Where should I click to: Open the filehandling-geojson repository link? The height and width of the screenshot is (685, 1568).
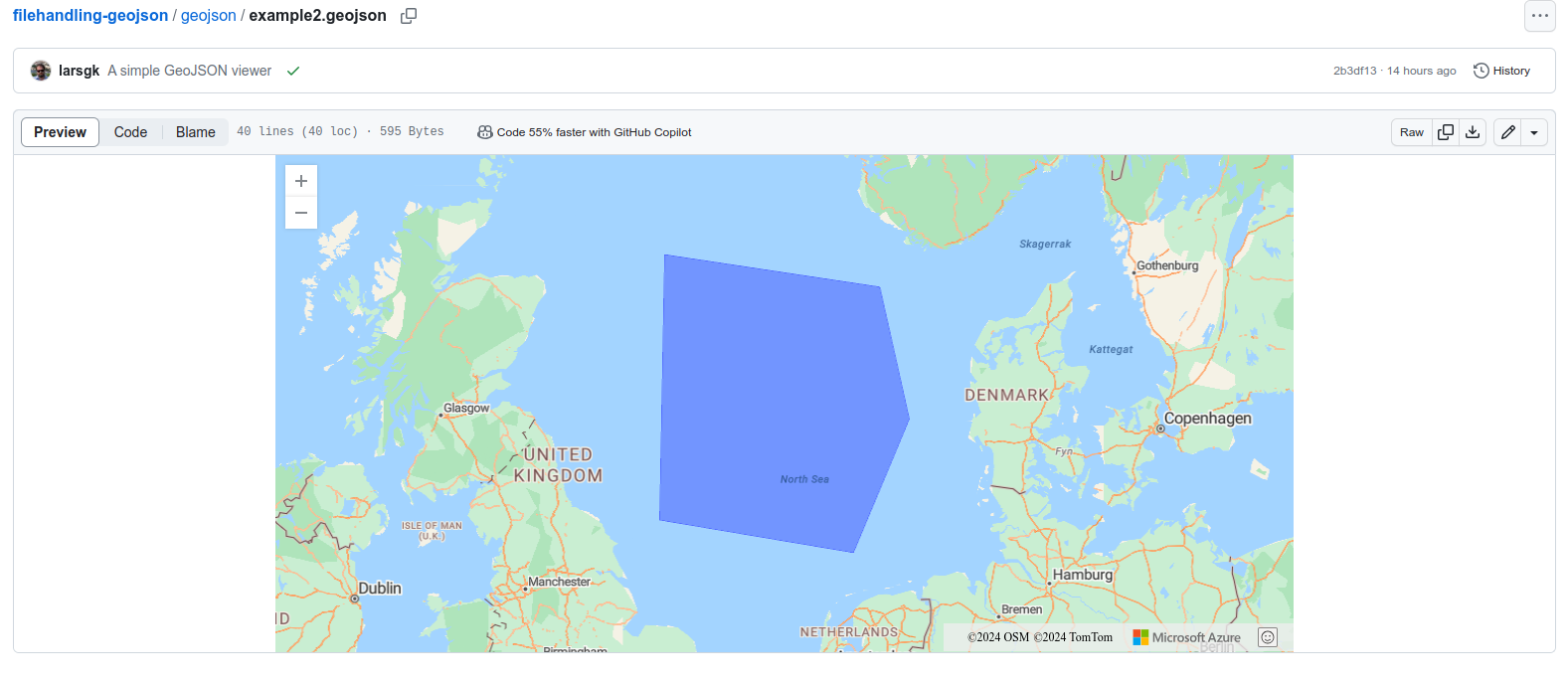90,16
